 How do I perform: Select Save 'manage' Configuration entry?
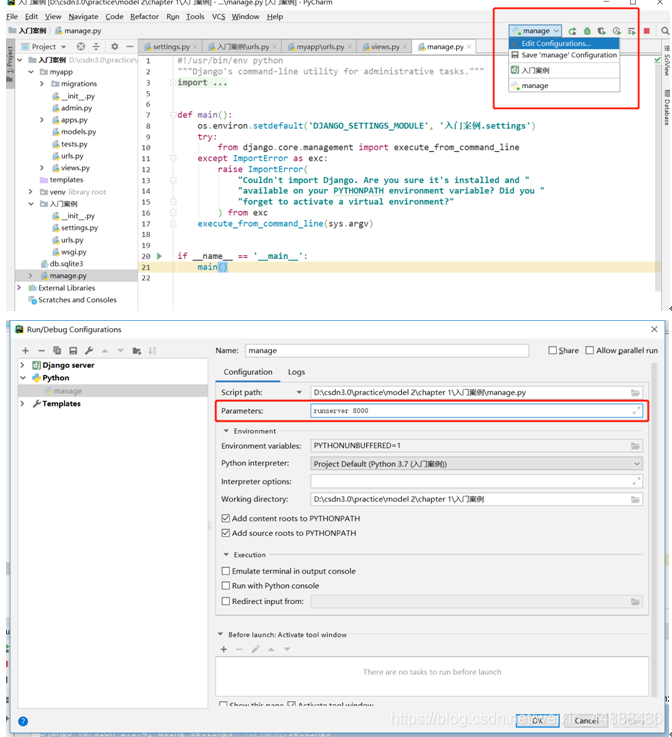click(x=564, y=55)
